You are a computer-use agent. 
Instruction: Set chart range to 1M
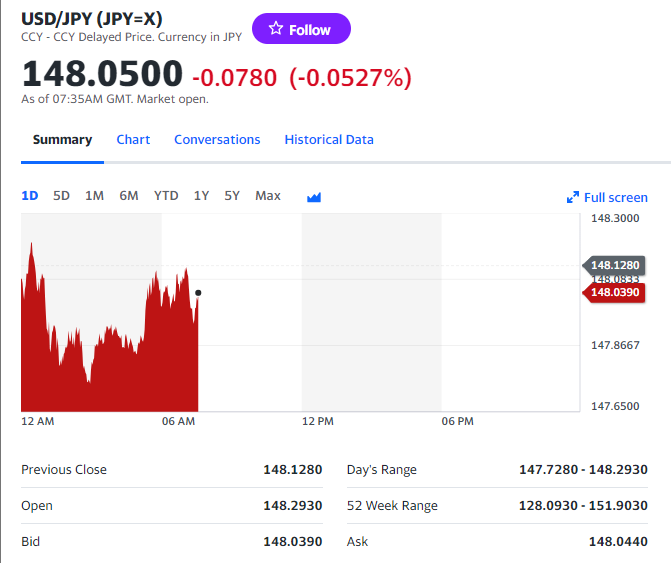point(94,196)
